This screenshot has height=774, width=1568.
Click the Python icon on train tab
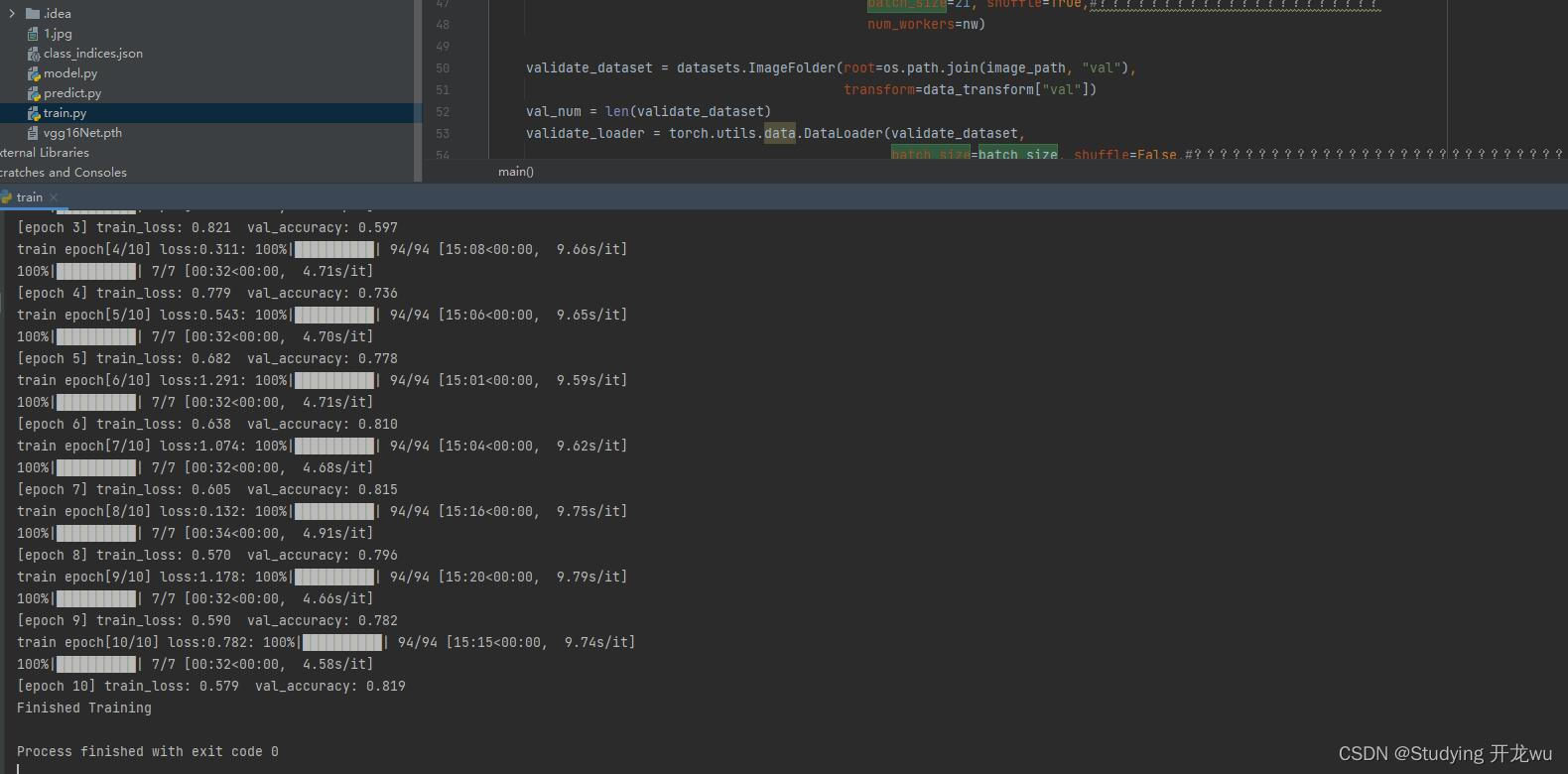pos(6,197)
